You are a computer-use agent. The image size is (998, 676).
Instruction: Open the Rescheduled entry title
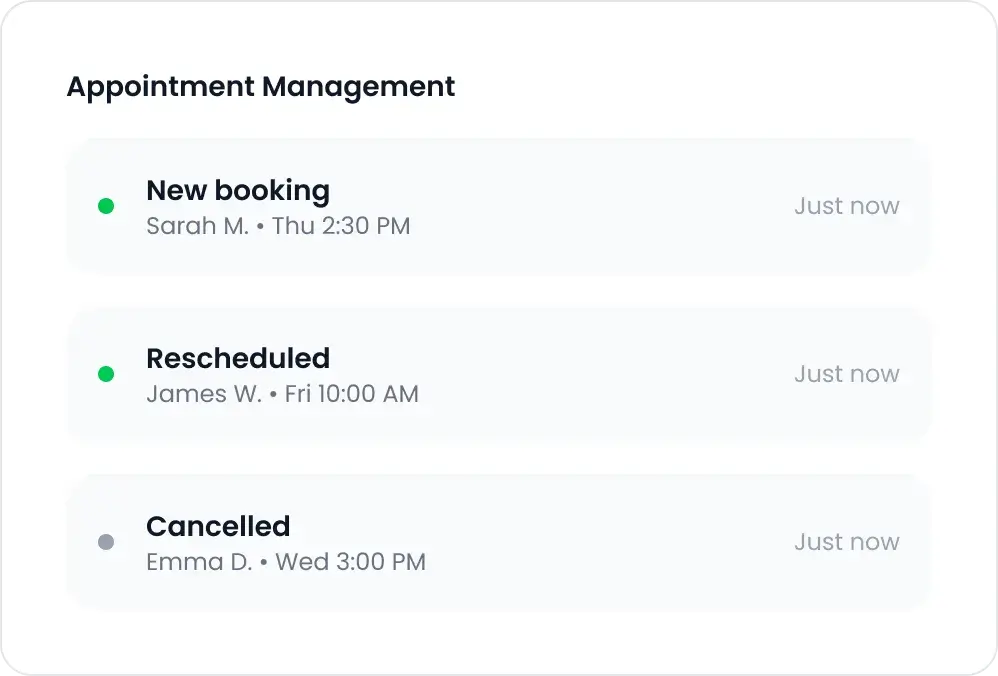tap(238, 358)
